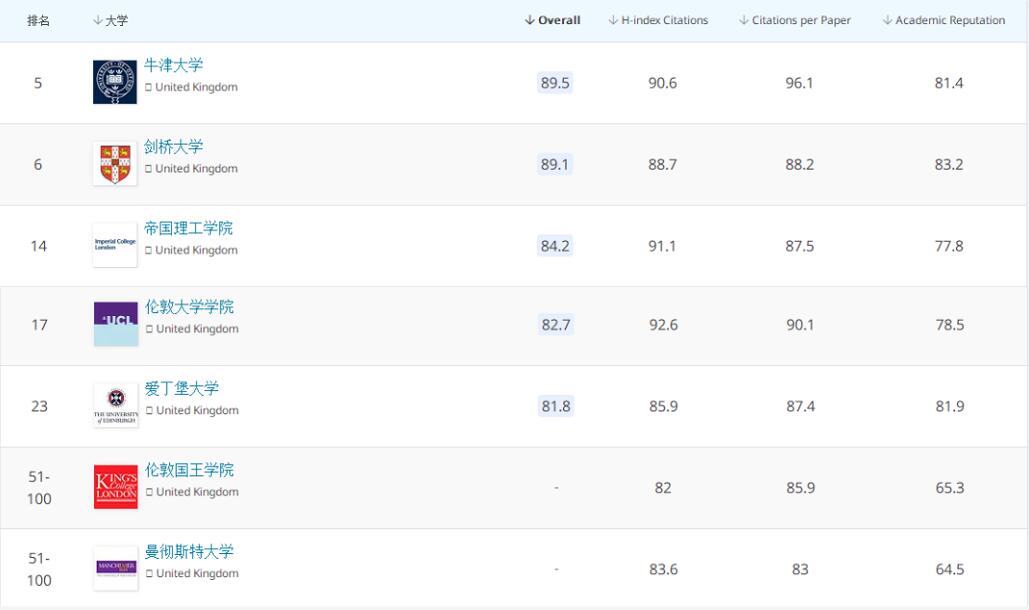
Task: Sort by Citations per Paper column
Action: [797, 21]
